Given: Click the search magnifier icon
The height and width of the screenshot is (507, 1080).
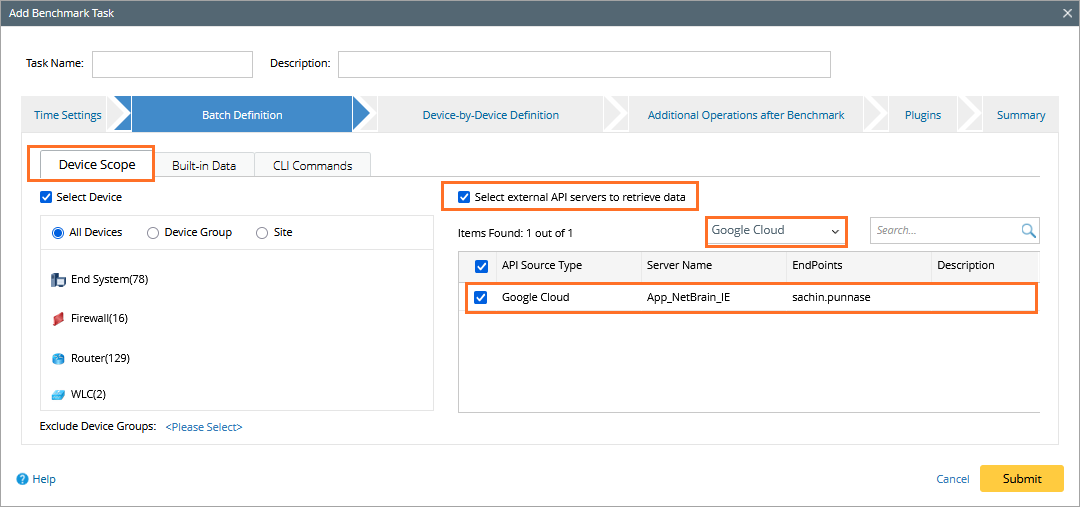Looking at the screenshot, I should tap(1028, 231).
